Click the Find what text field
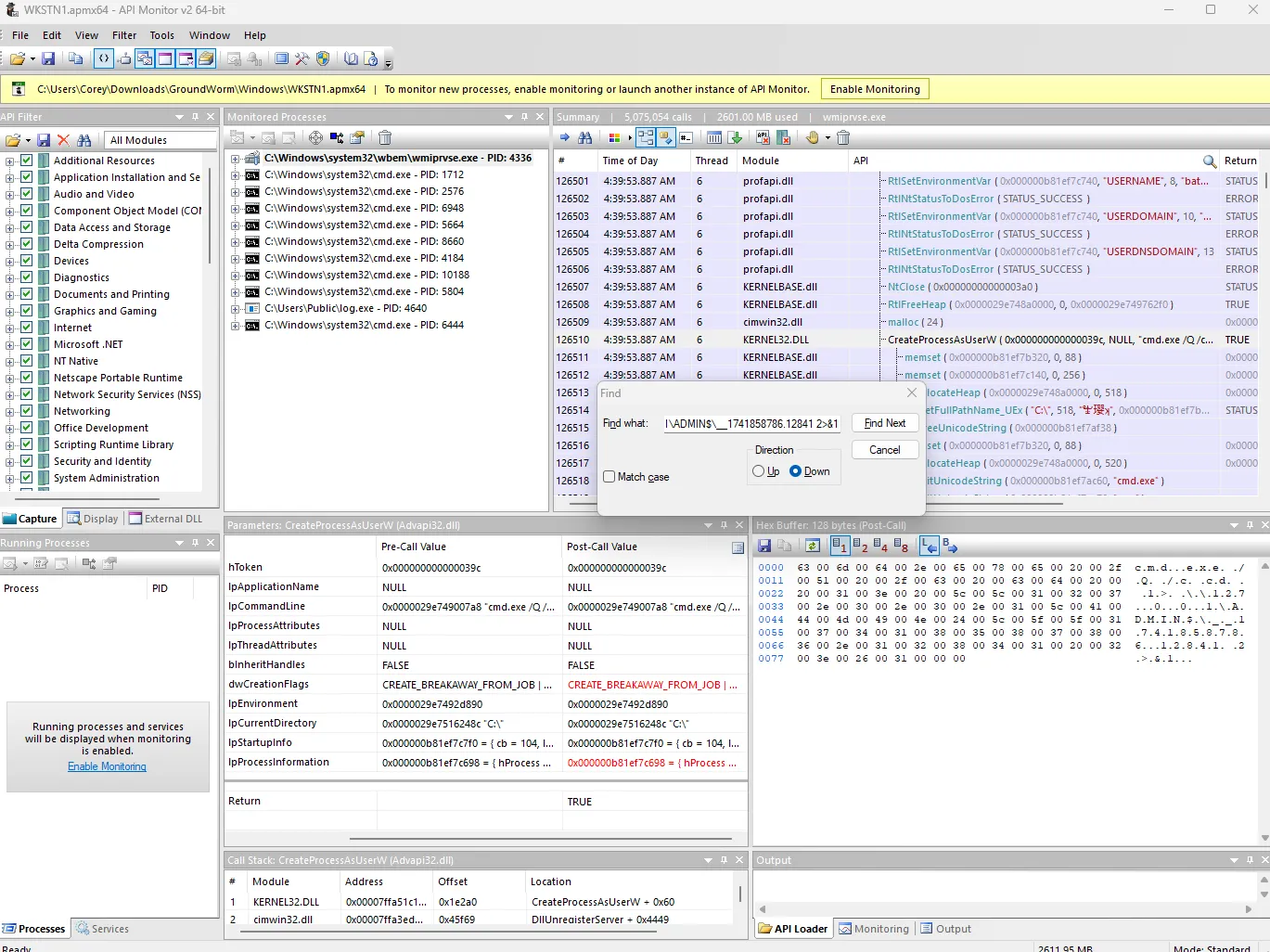The image size is (1270, 952). pos(751,423)
